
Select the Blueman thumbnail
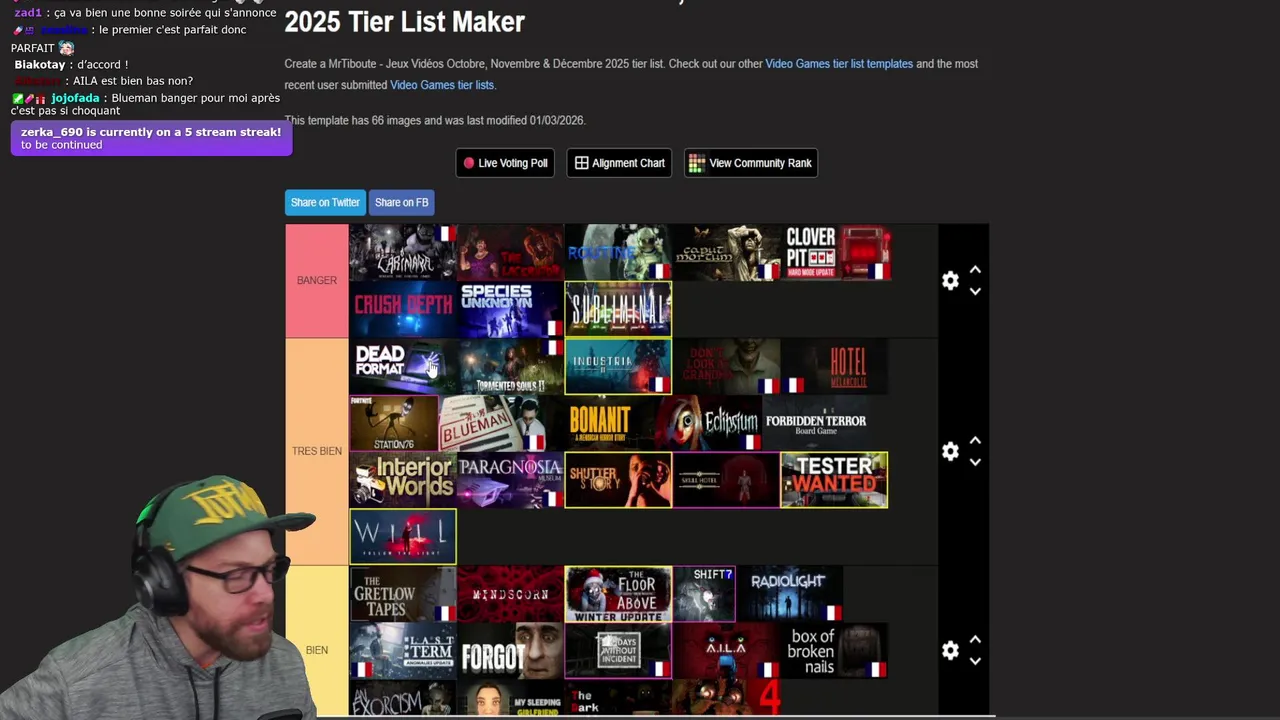[x=492, y=423]
